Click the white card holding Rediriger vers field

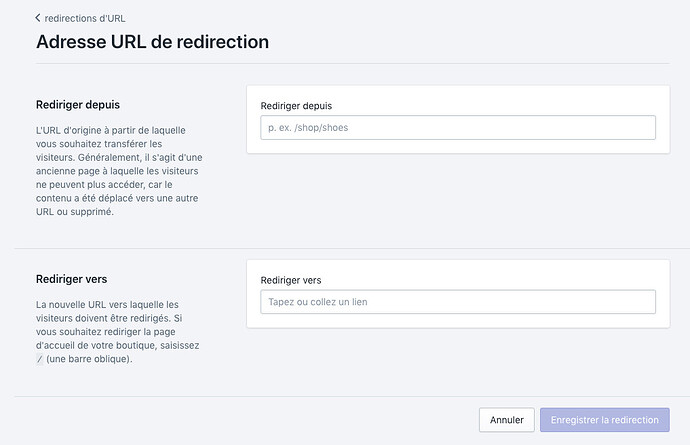[x=457, y=321]
